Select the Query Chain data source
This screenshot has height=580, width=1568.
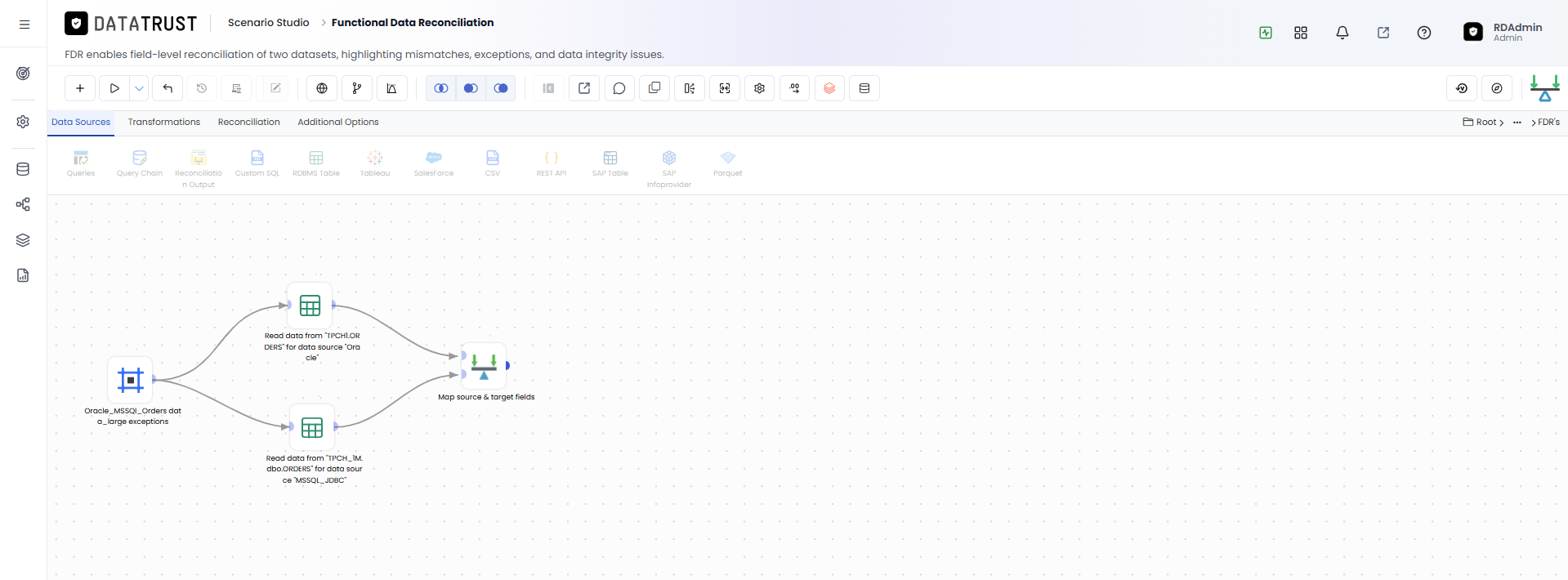click(x=140, y=163)
